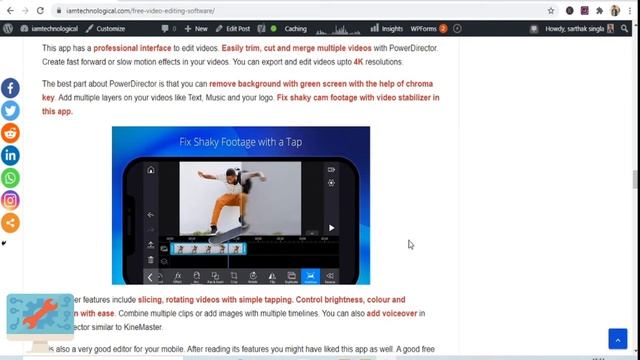
Task: Open the Chrome three-dot menu
Action: point(630,11)
